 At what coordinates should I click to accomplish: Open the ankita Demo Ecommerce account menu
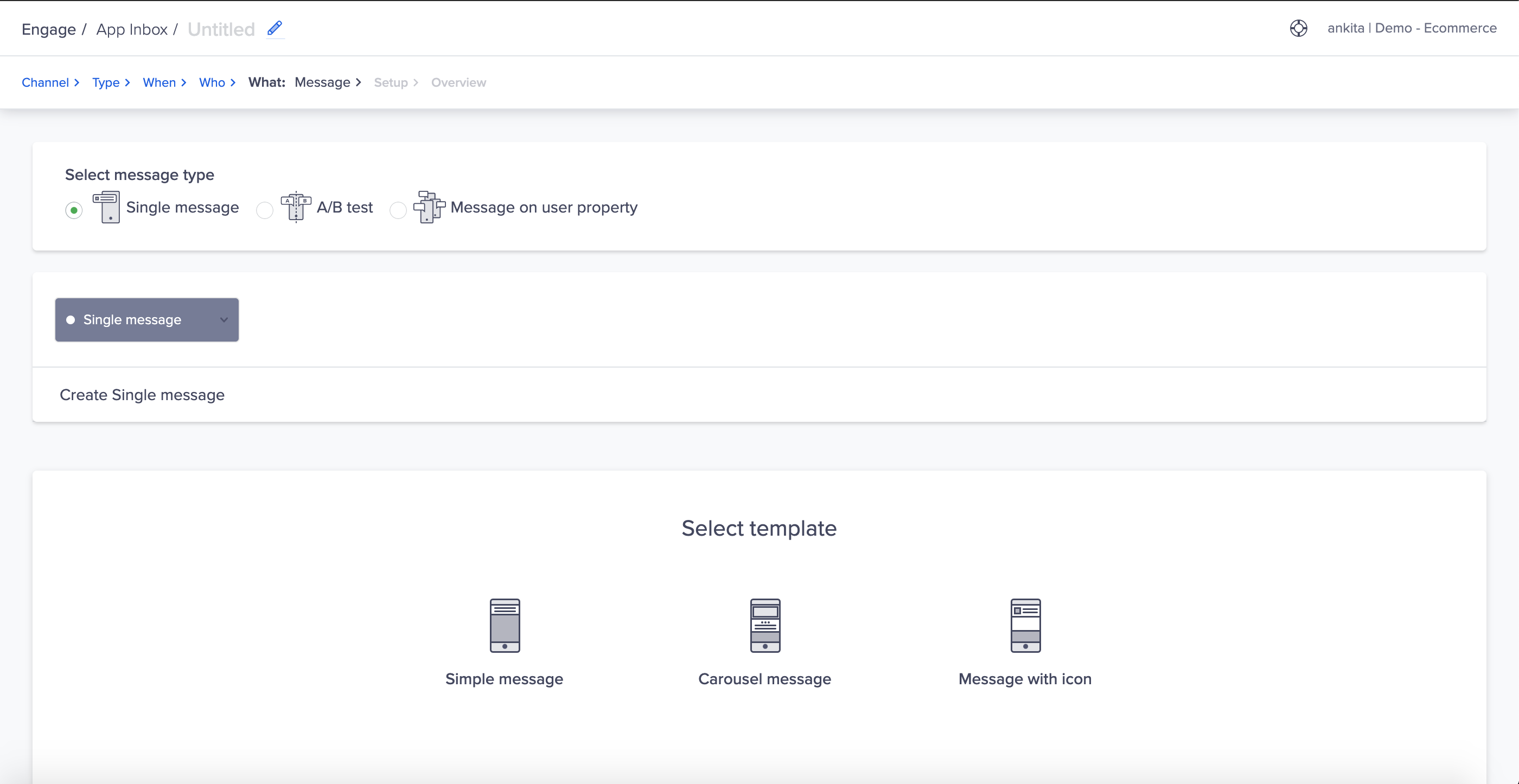click(x=1412, y=28)
